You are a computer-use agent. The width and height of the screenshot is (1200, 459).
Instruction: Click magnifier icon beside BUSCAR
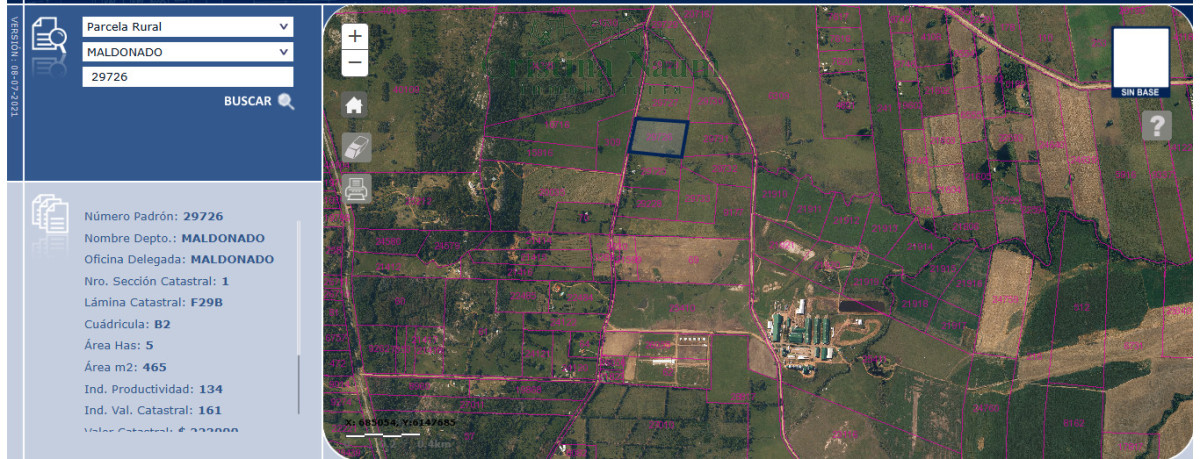point(286,101)
